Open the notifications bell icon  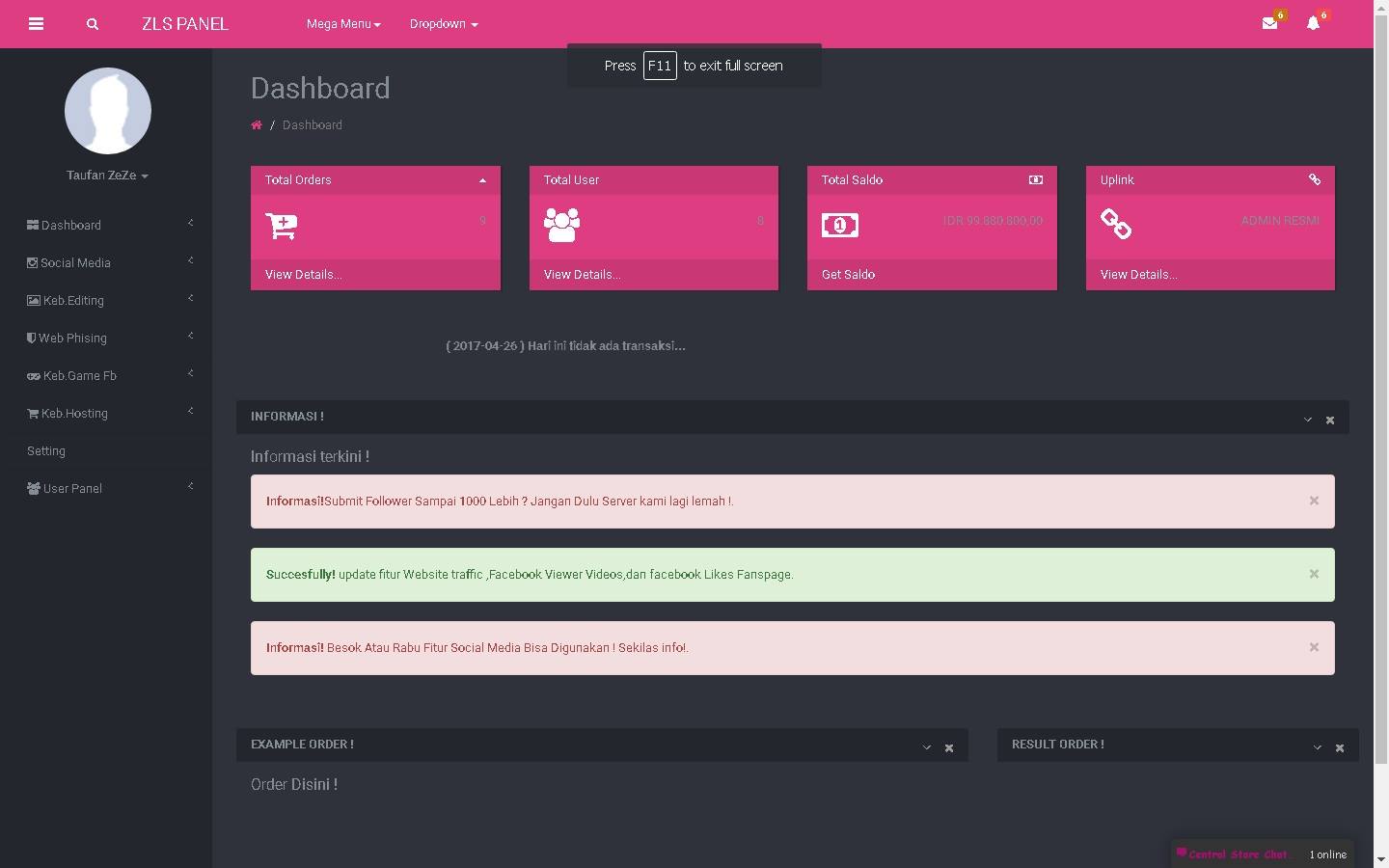(1313, 23)
